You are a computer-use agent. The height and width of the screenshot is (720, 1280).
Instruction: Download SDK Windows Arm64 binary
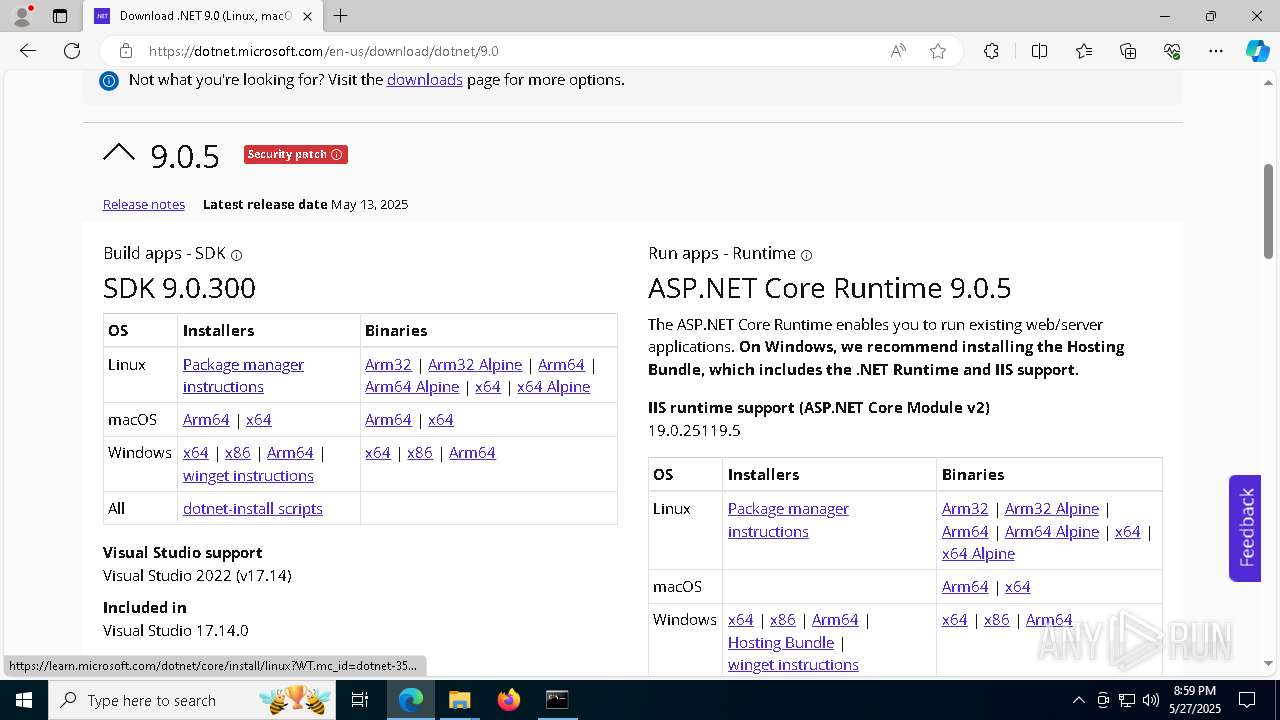pos(472,453)
